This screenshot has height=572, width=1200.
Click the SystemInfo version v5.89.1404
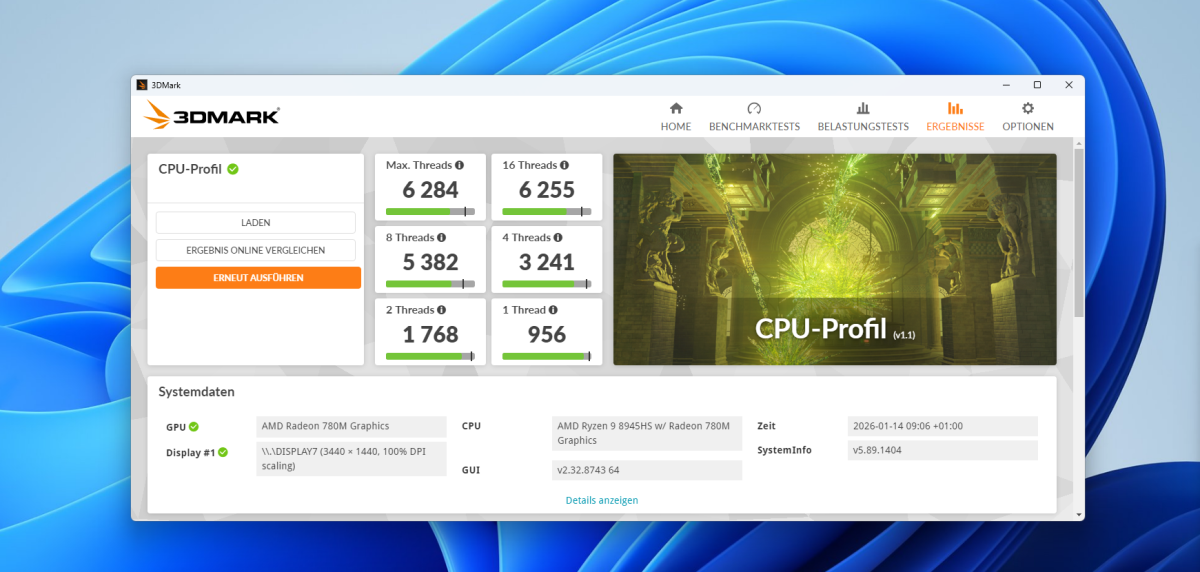[942, 450]
